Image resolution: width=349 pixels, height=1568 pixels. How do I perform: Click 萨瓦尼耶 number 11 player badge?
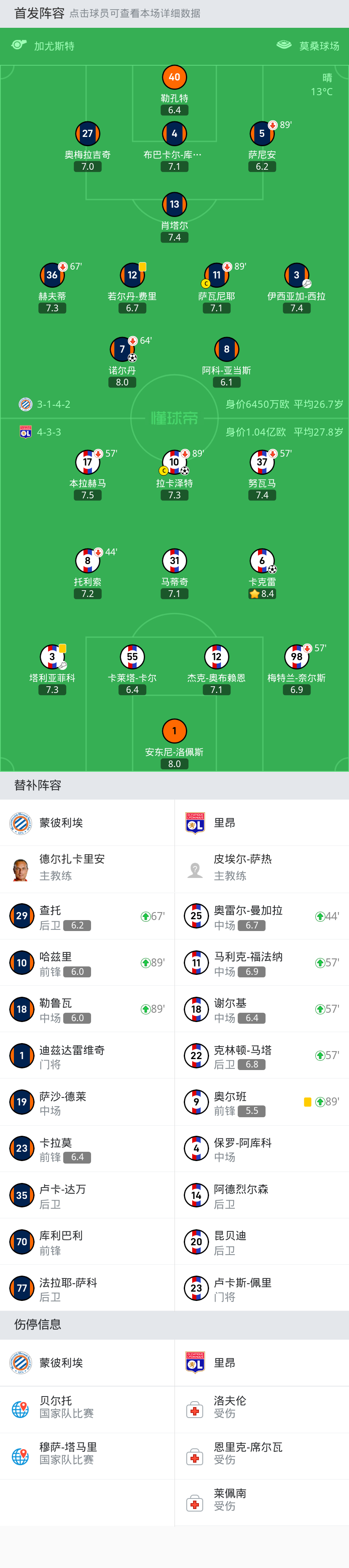point(216,275)
